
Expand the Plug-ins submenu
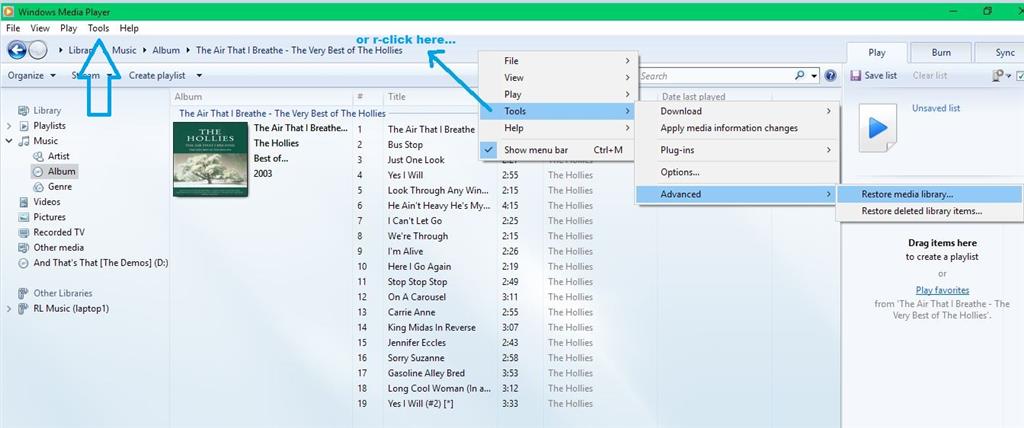[738, 150]
